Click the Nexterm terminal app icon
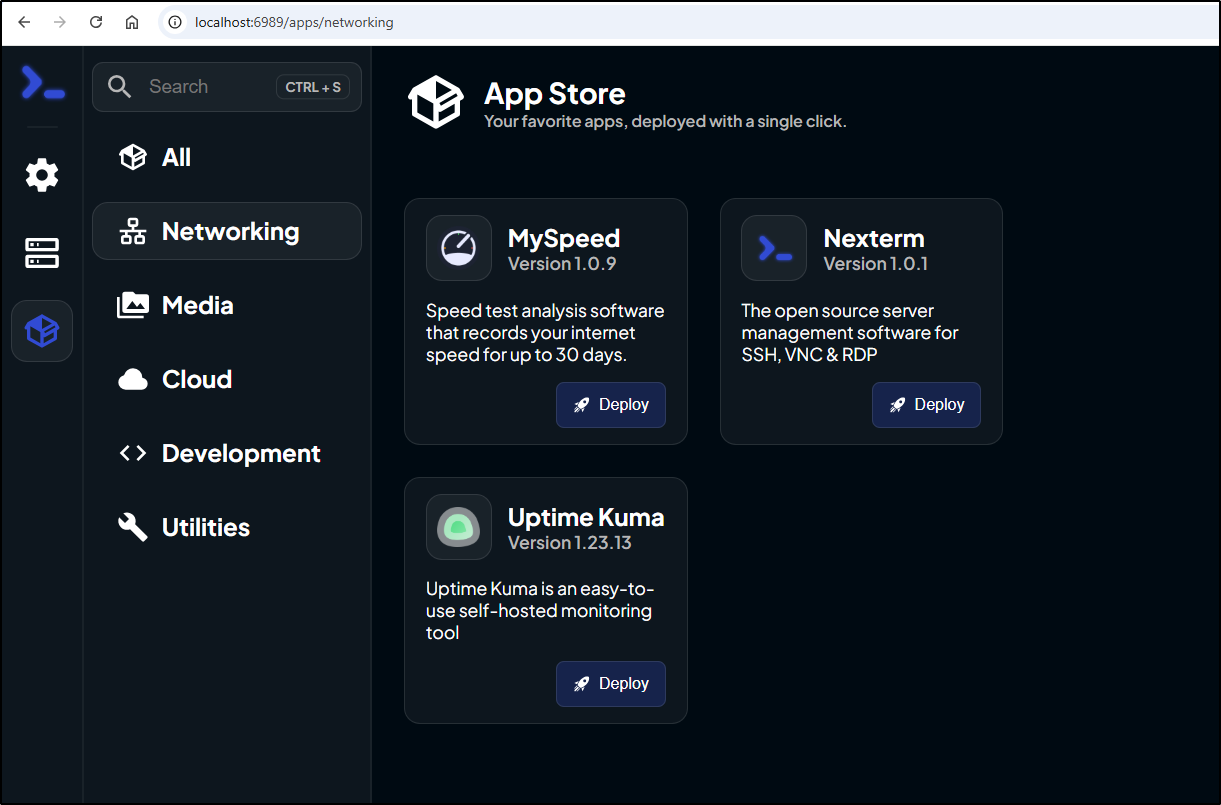1221x805 pixels. (x=774, y=248)
